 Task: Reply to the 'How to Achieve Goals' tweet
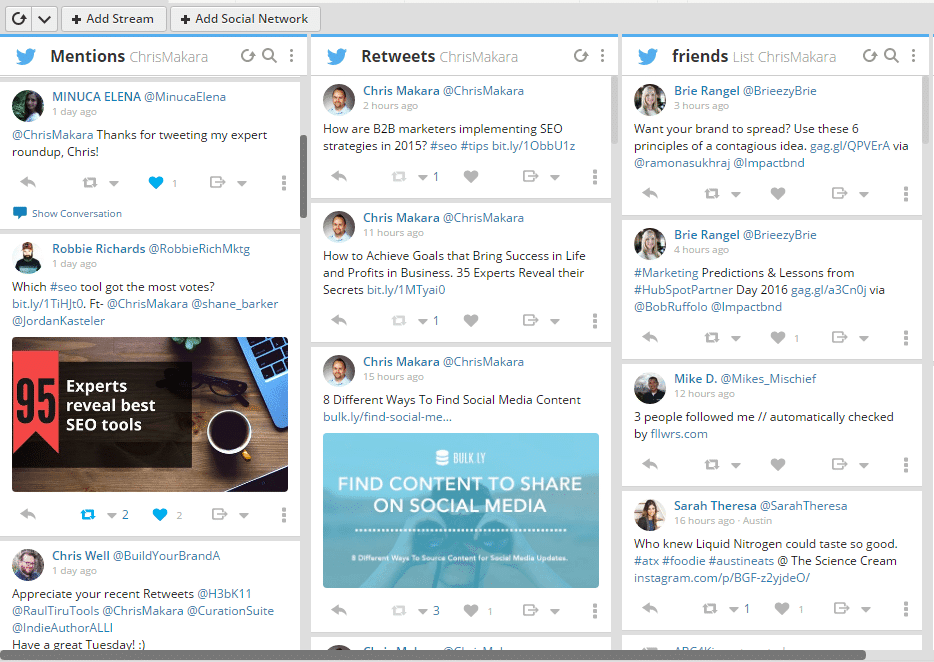pyautogui.click(x=339, y=320)
